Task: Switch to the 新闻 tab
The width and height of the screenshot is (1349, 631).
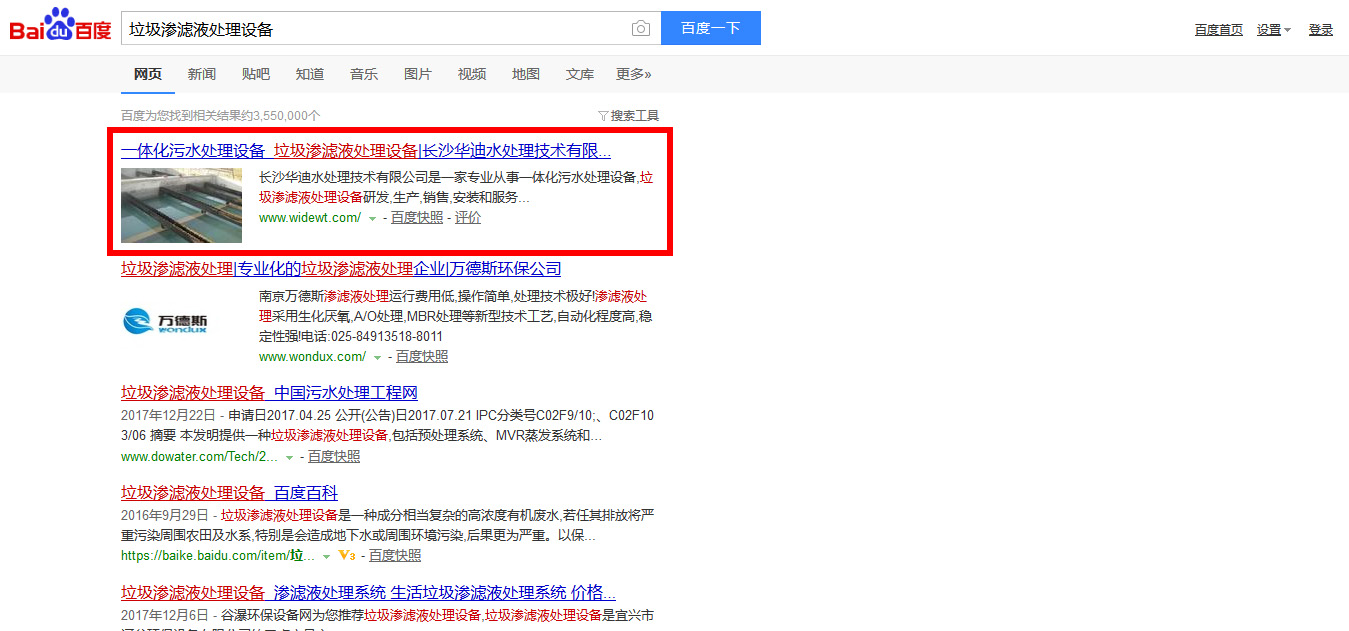Action: [x=201, y=74]
